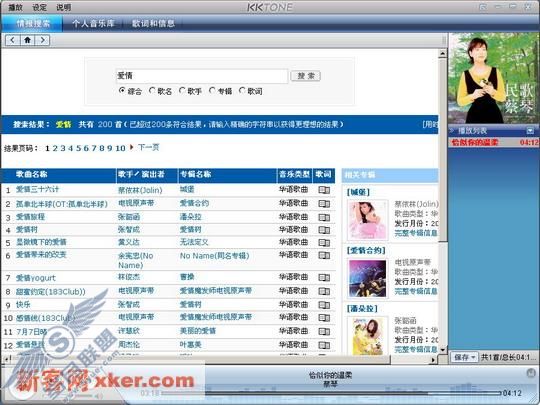Open the 设定 menu
Viewport: 540px width, 405px height.
39,7
